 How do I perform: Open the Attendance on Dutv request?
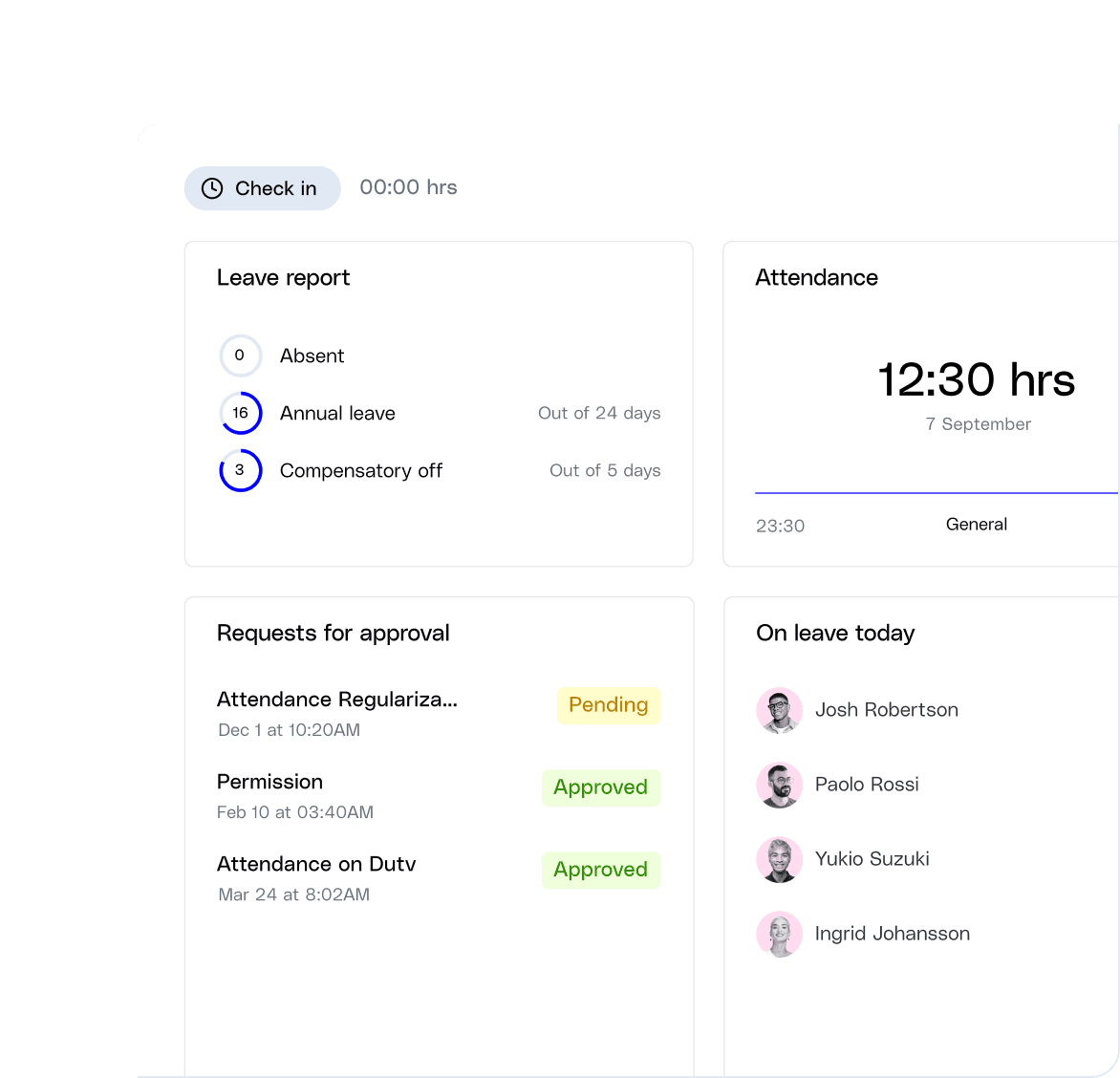pyautogui.click(x=316, y=864)
